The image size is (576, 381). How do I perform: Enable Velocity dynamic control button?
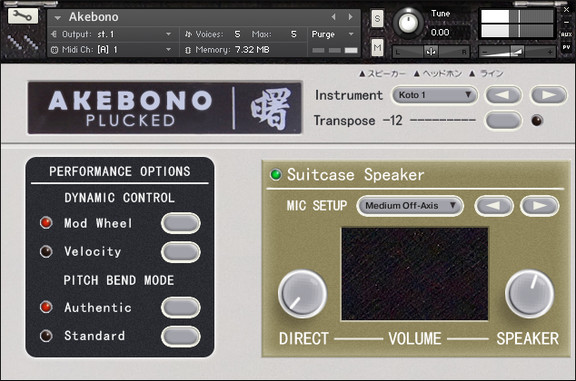[181, 252]
